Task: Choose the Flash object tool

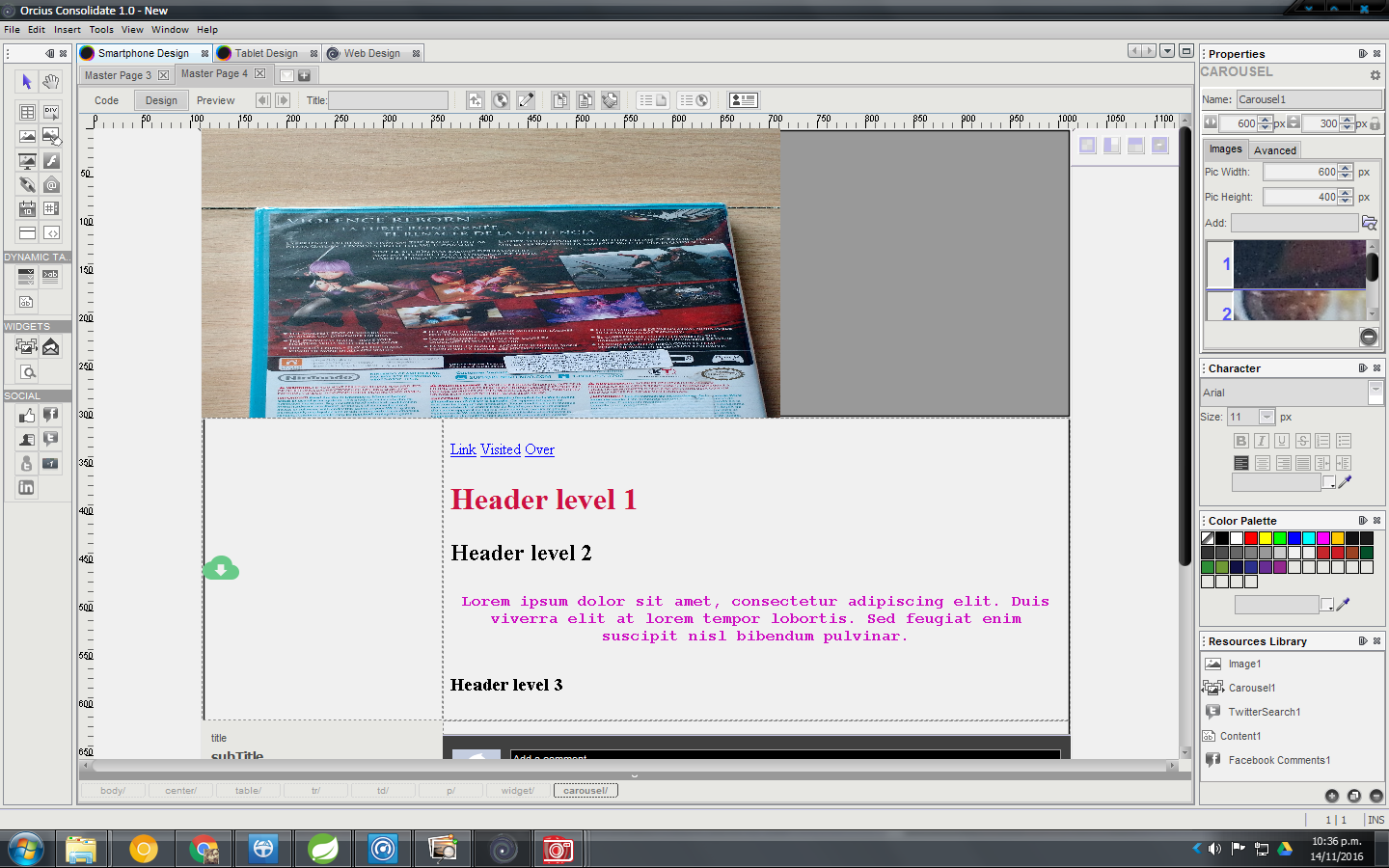Action: pyautogui.click(x=51, y=160)
